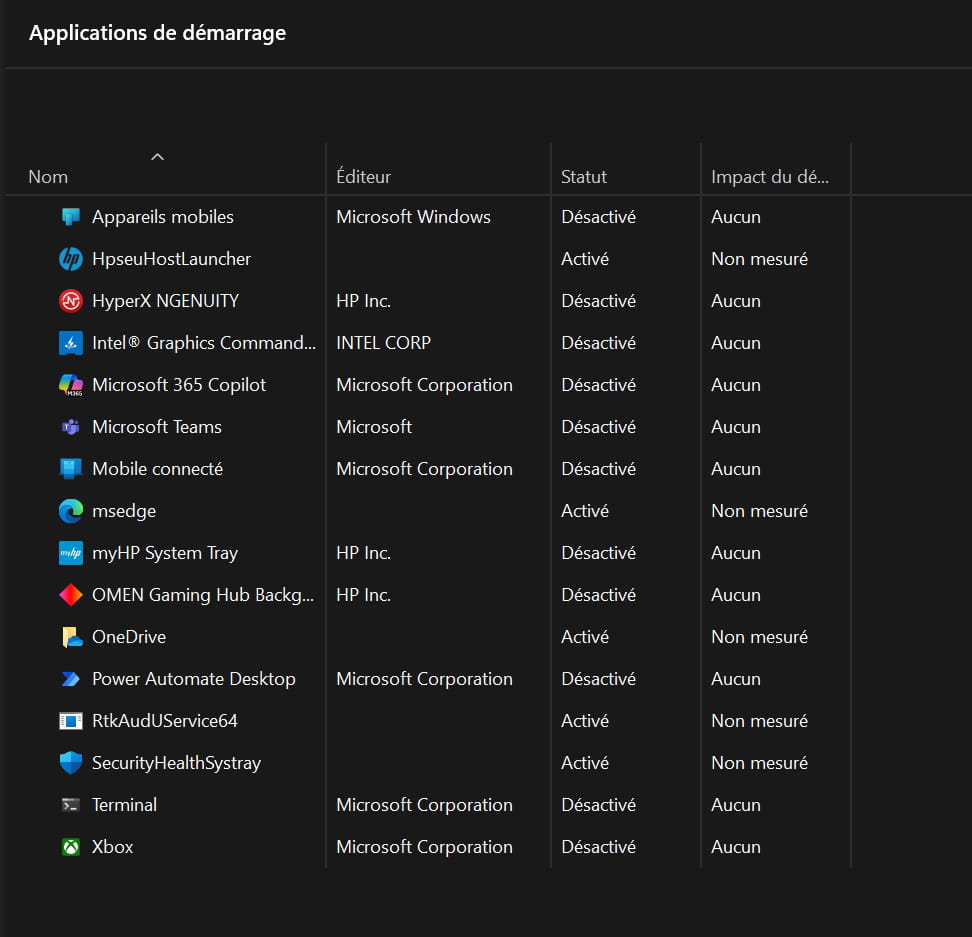
Task: Click the myHP System Tray entry
Action: pos(165,553)
